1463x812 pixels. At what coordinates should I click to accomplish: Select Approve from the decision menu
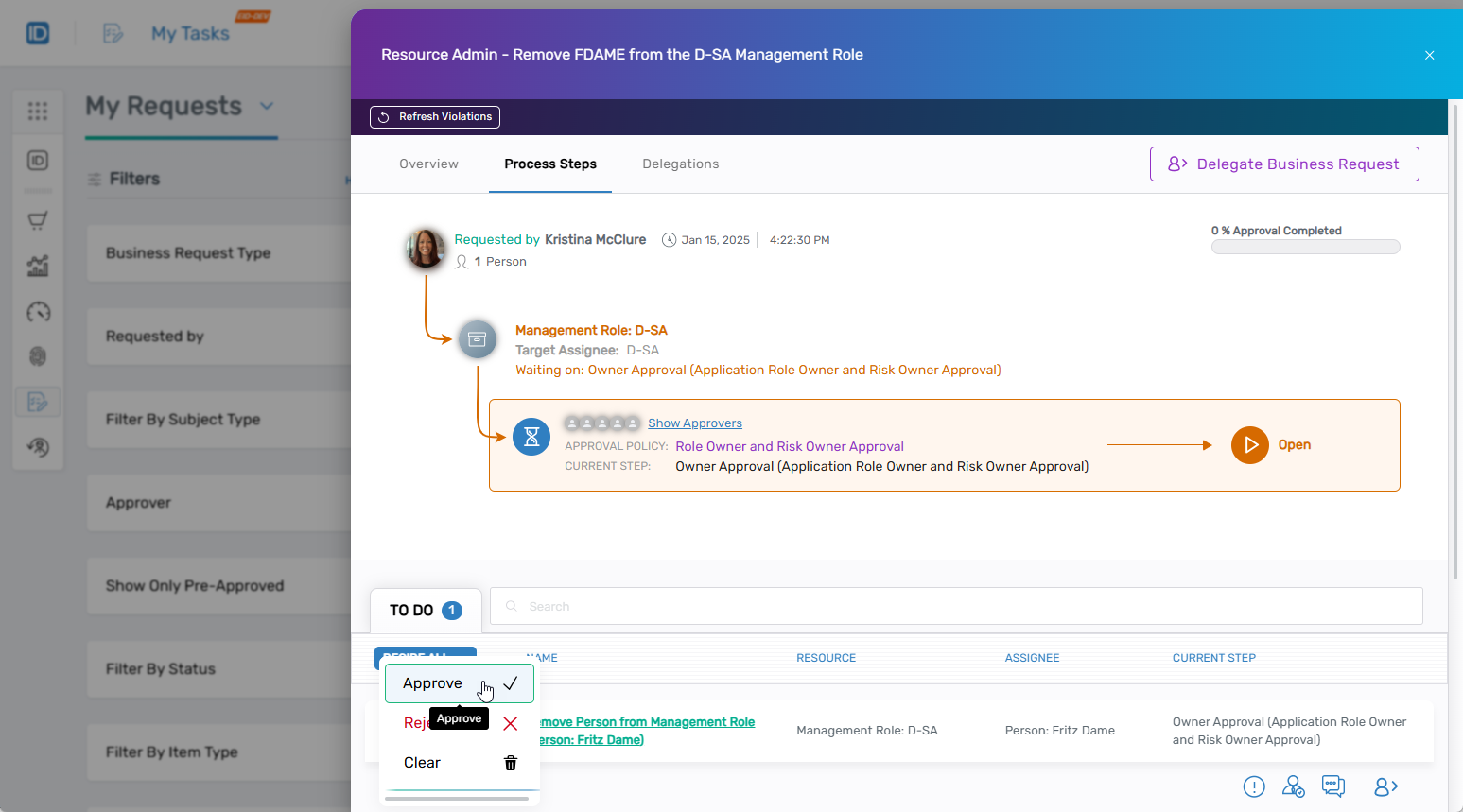pos(433,683)
